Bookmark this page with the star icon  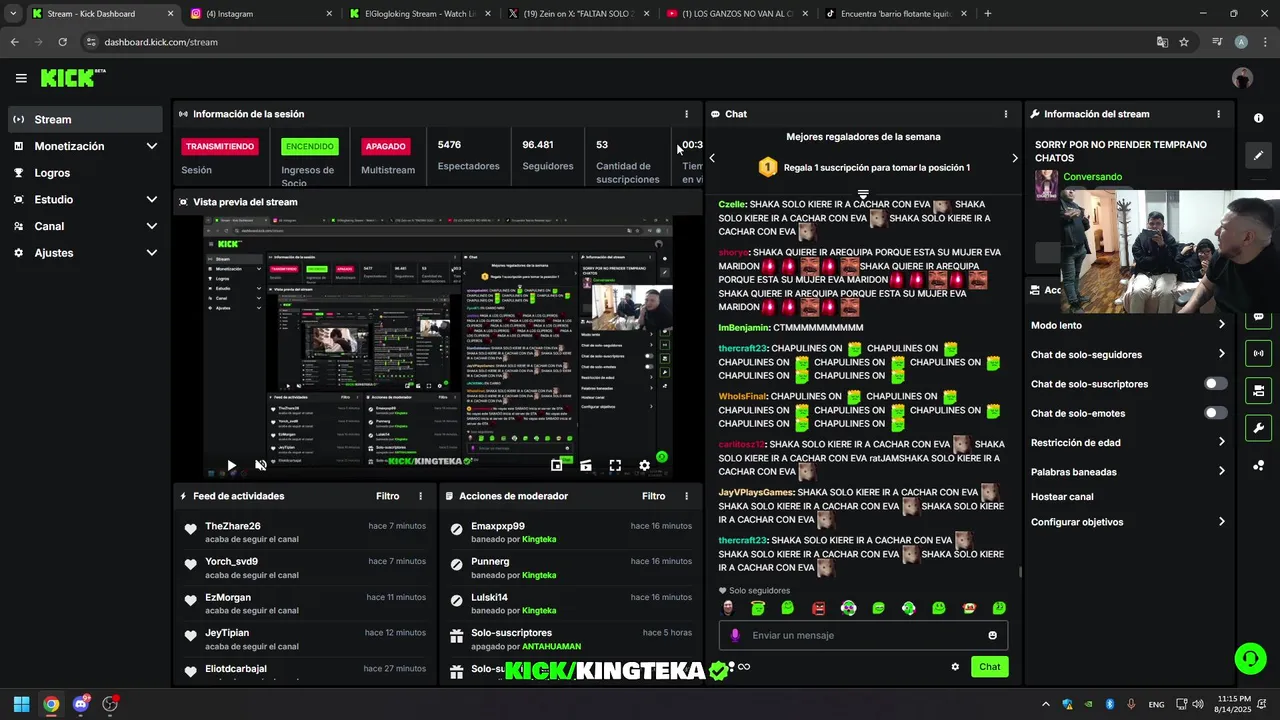1184,42
